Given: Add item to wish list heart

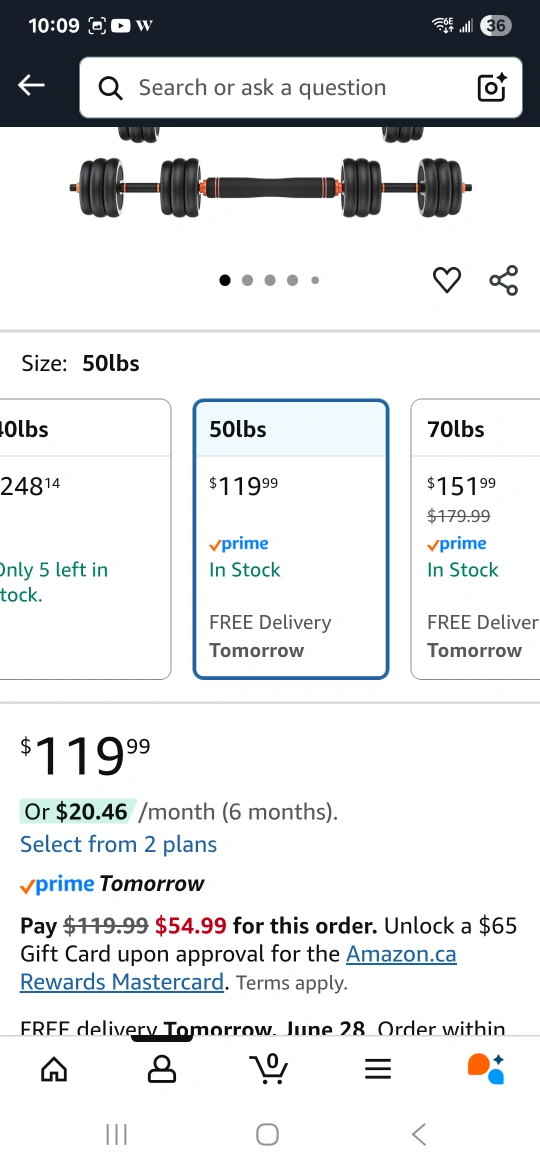Looking at the screenshot, I should coord(447,280).
